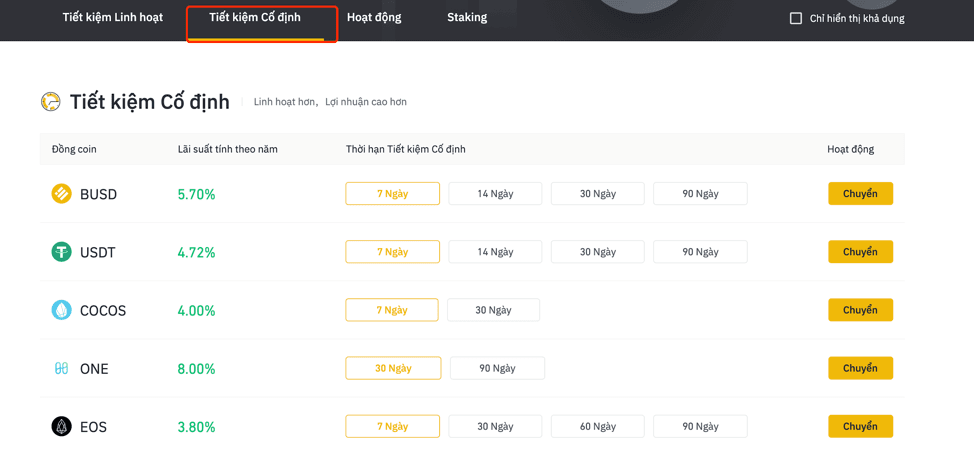Click the ONE Harmony coin icon
Image resolution: width=974 pixels, height=454 pixels.
click(x=61, y=369)
